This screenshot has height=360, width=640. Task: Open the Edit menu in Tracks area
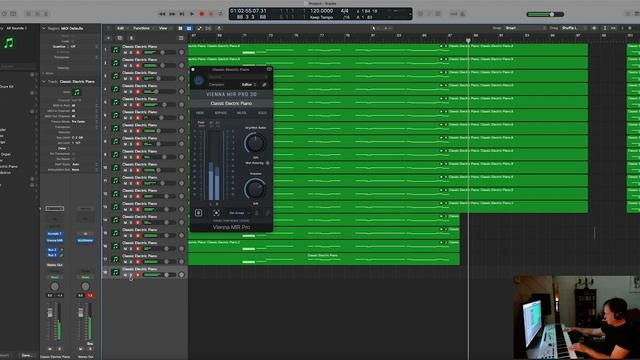click(x=121, y=28)
